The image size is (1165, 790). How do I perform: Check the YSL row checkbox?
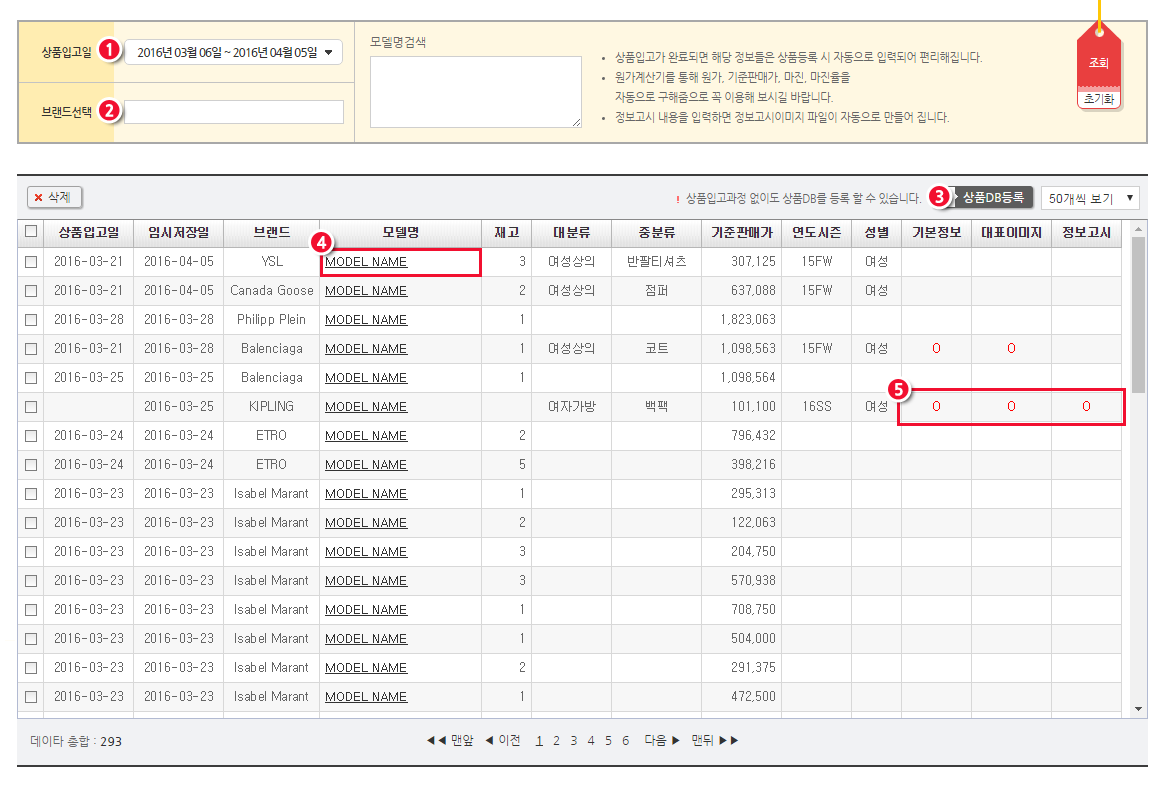pyautogui.click(x=31, y=262)
